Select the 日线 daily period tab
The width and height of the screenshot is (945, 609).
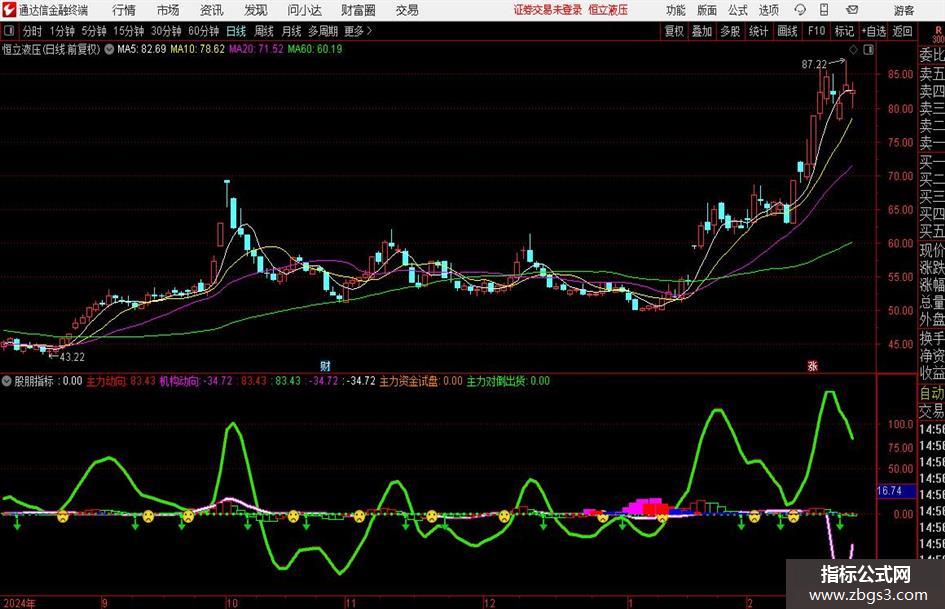(x=236, y=31)
